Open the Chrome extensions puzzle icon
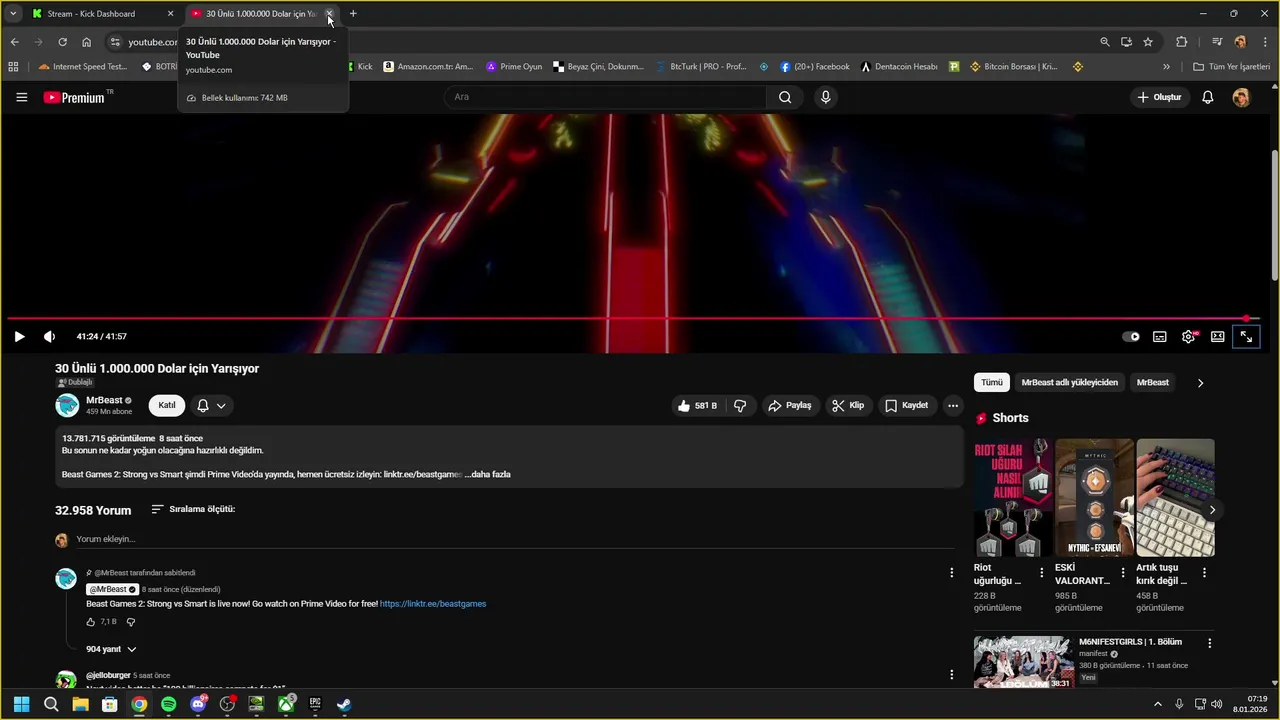Image resolution: width=1280 pixels, height=720 pixels. click(x=1182, y=42)
